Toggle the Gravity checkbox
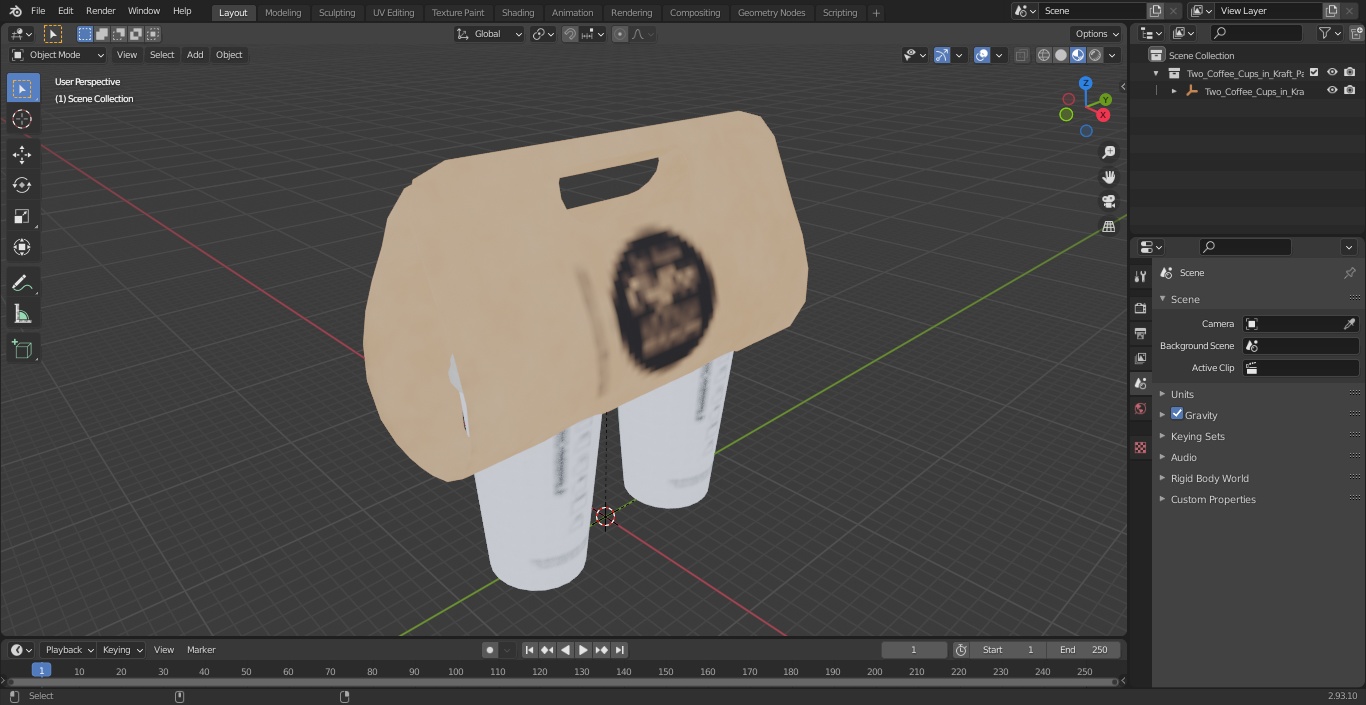Image resolution: width=1366 pixels, height=705 pixels. pyautogui.click(x=1177, y=414)
